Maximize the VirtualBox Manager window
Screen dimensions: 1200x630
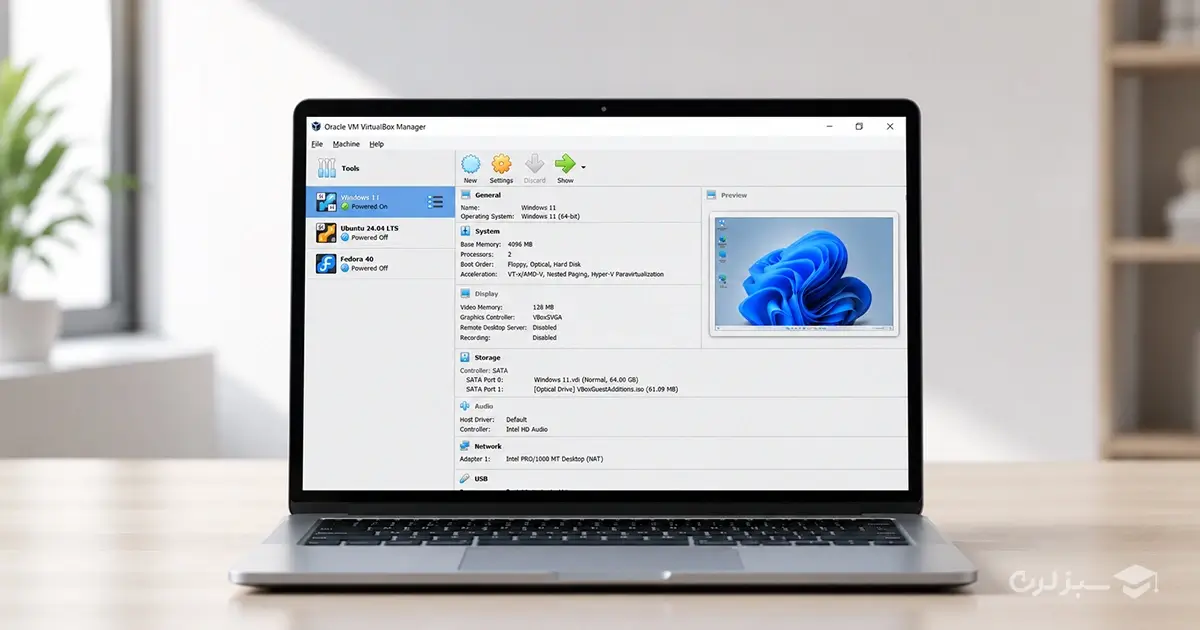(x=859, y=127)
